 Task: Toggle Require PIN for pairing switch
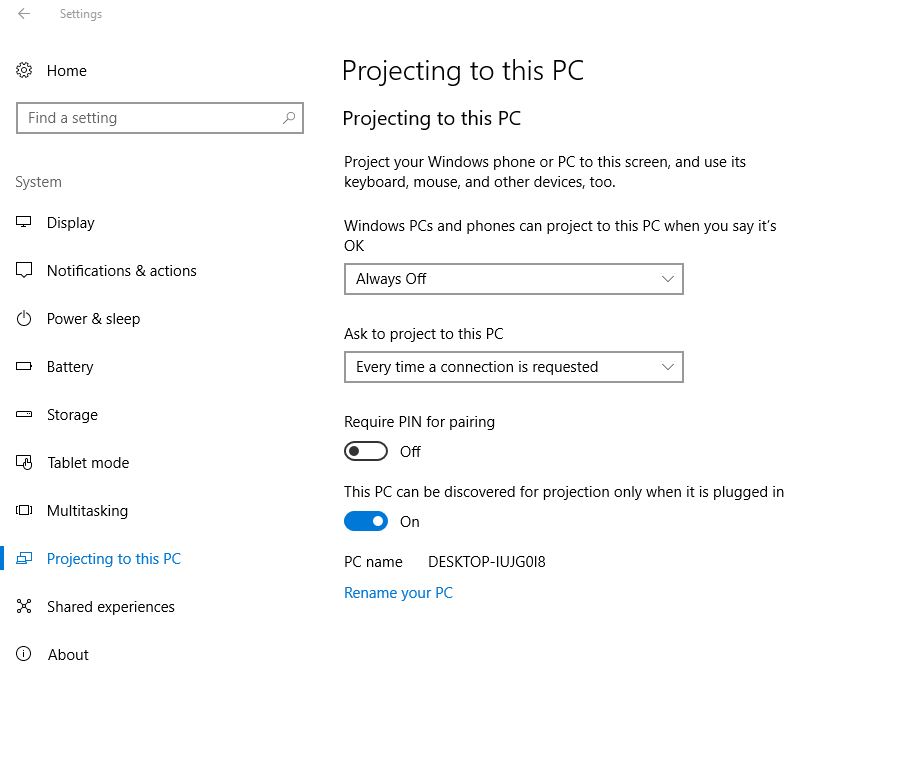[x=366, y=451]
